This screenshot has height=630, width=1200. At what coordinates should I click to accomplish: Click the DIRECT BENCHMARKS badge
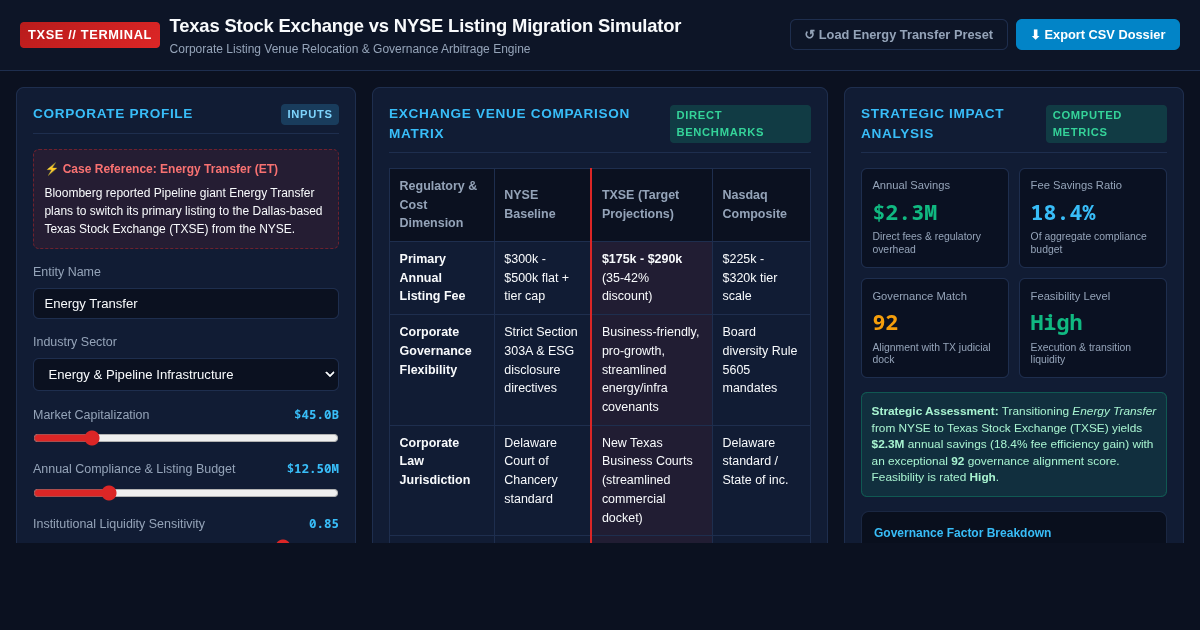coord(740,123)
